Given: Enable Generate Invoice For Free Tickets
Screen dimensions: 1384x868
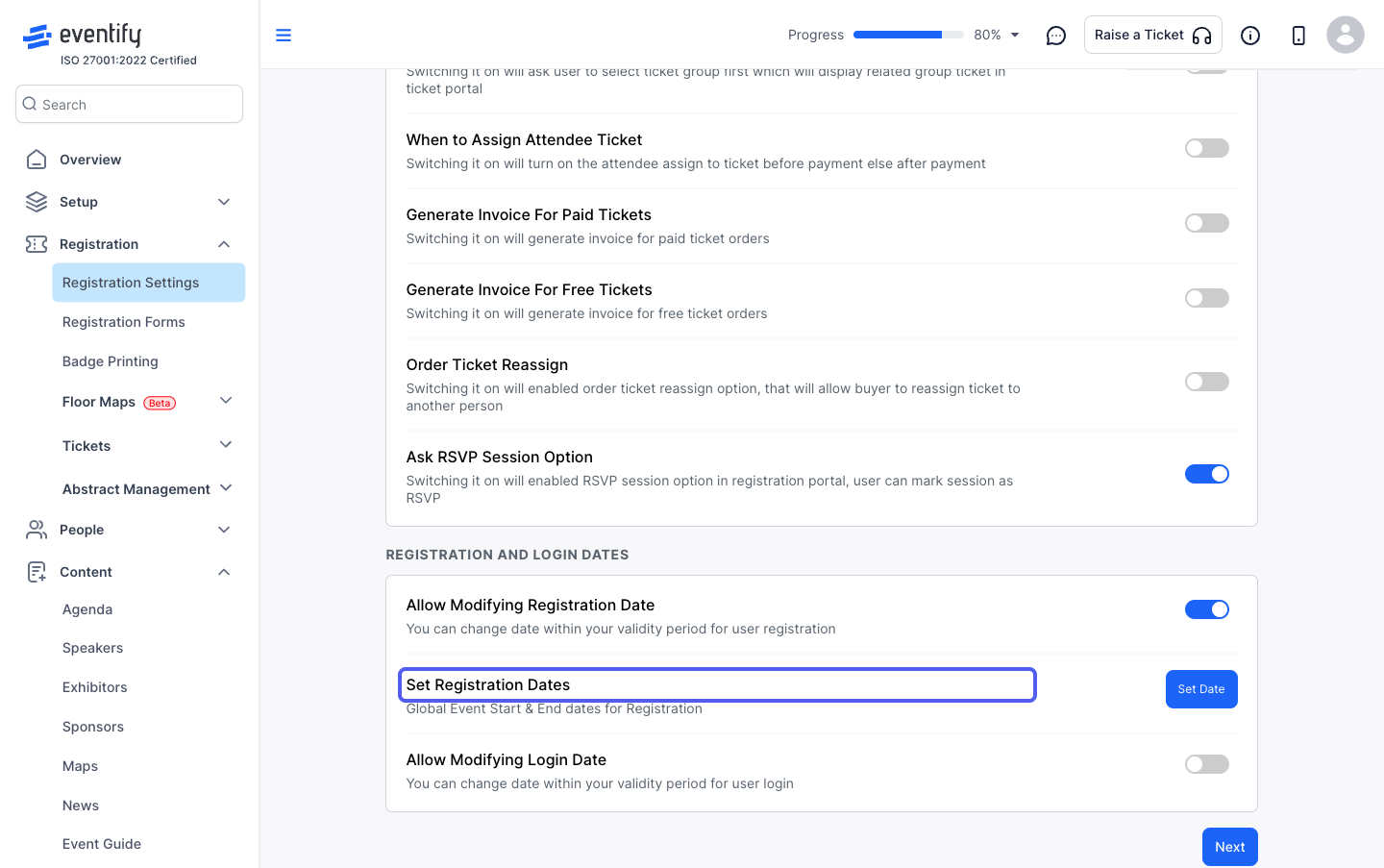Looking at the screenshot, I should (x=1207, y=298).
